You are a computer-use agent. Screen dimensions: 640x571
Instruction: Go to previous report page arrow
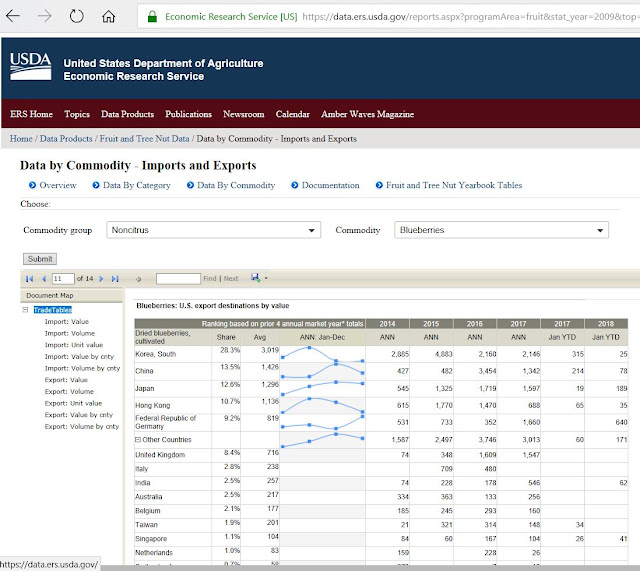click(44, 279)
